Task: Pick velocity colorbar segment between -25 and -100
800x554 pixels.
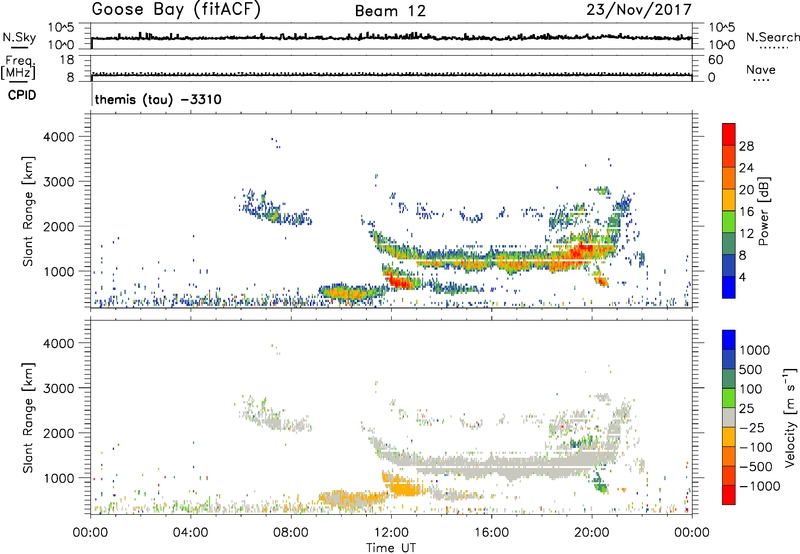Action: [729, 437]
